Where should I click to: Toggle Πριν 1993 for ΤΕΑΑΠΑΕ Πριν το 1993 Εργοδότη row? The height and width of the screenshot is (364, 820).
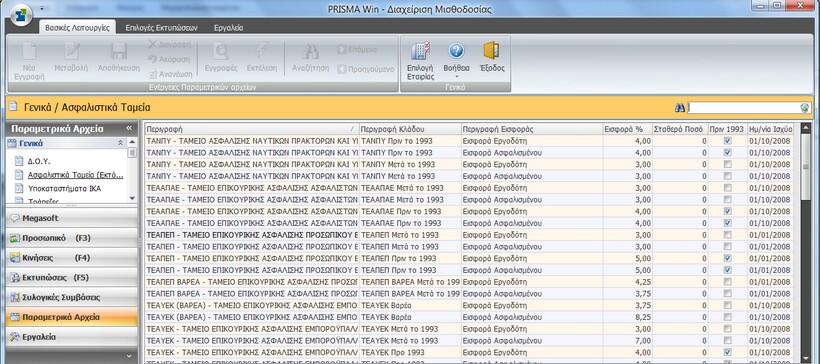point(727,211)
